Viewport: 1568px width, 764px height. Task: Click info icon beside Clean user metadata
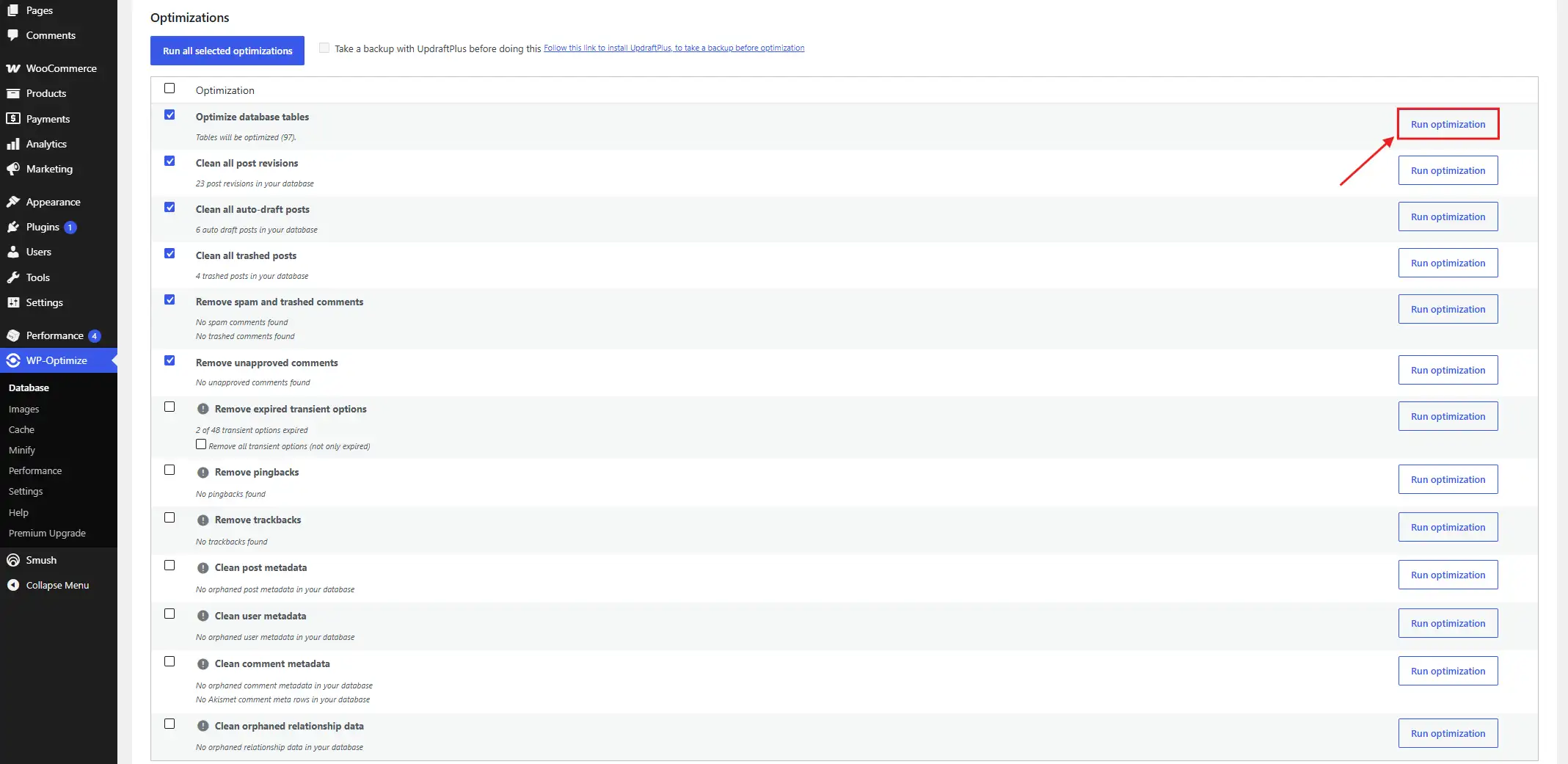click(x=203, y=616)
